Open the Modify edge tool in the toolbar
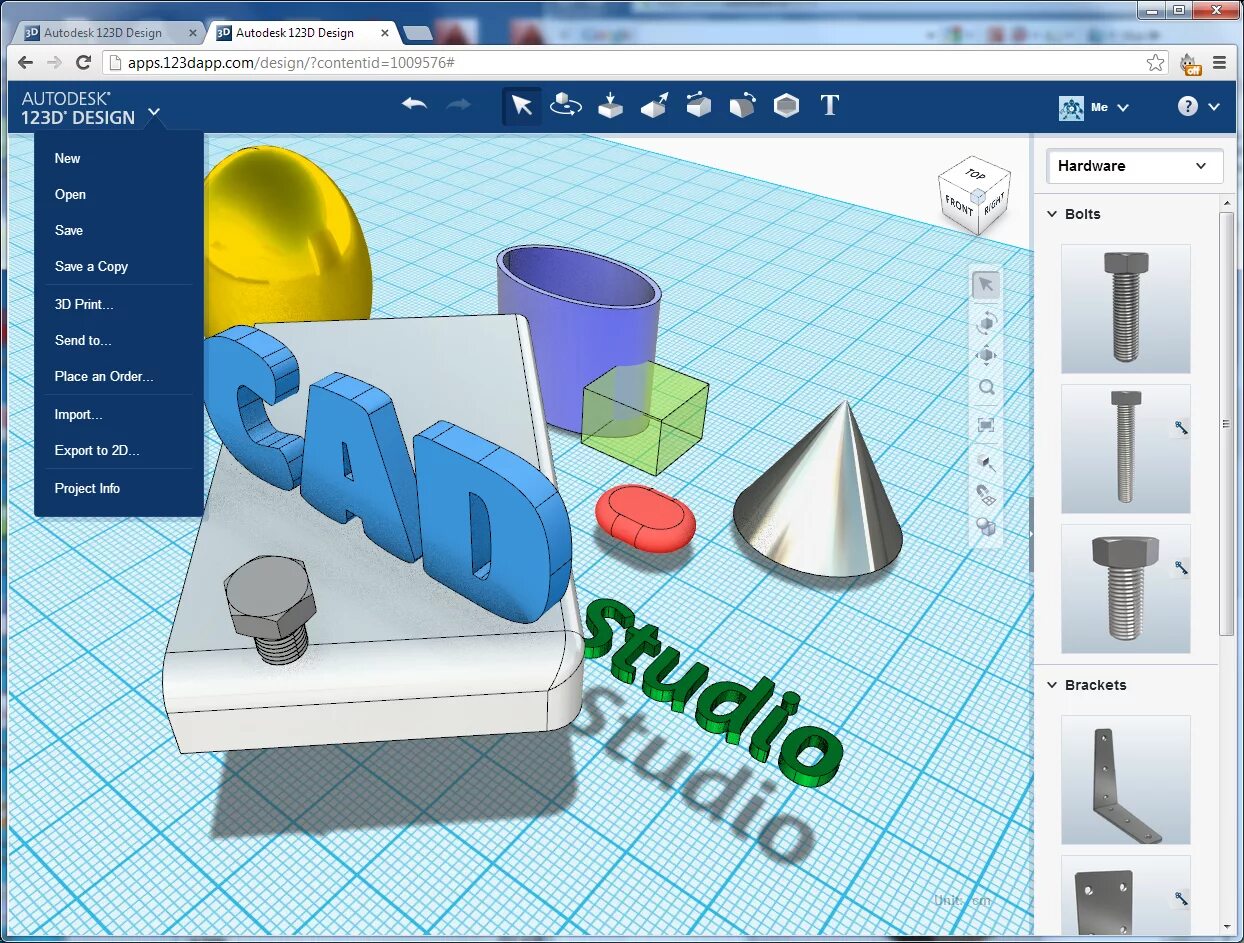Image resolution: width=1244 pixels, height=943 pixels. click(698, 105)
